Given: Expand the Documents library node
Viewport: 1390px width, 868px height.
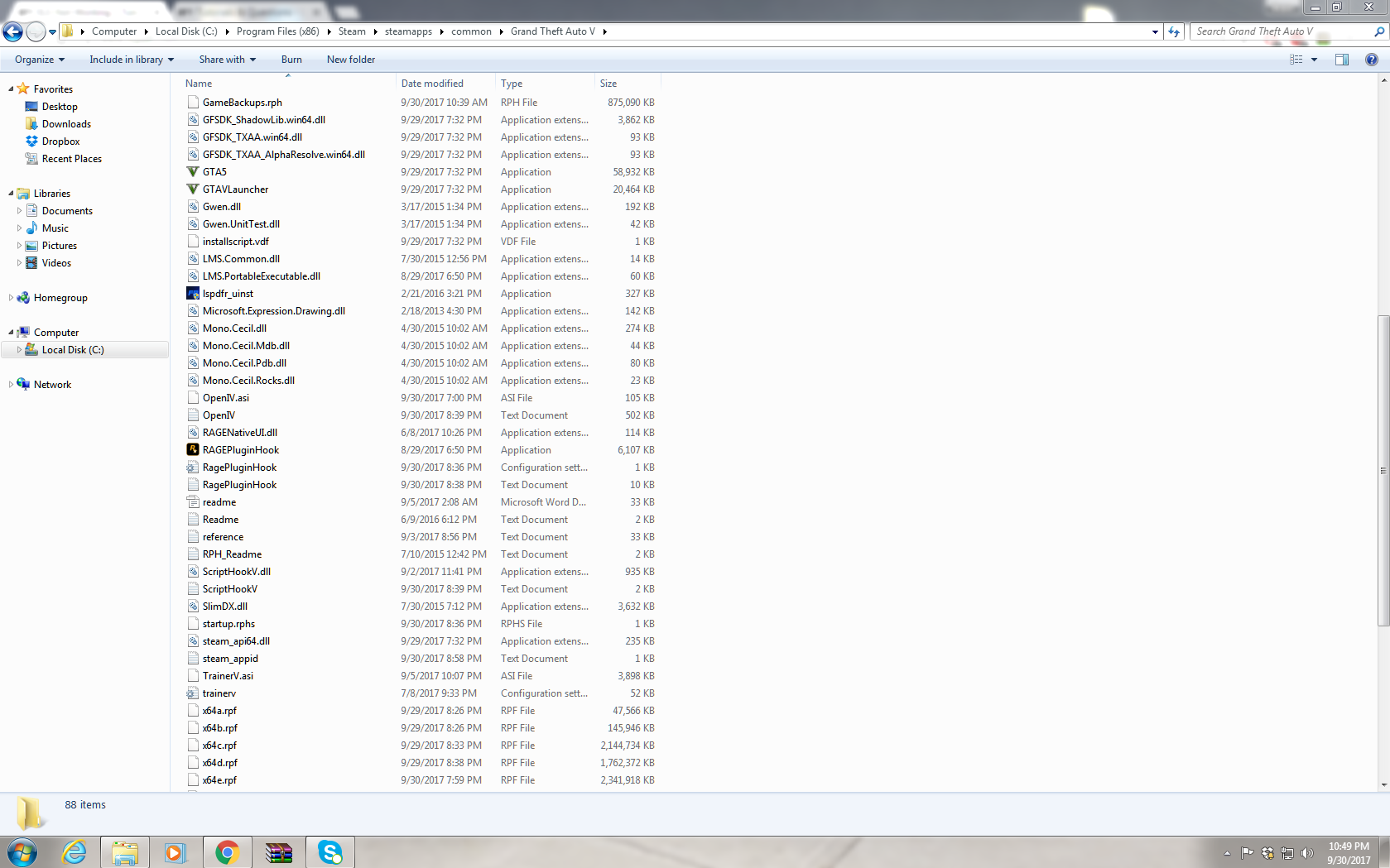Looking at the screenshot, I should click(19, 211).
